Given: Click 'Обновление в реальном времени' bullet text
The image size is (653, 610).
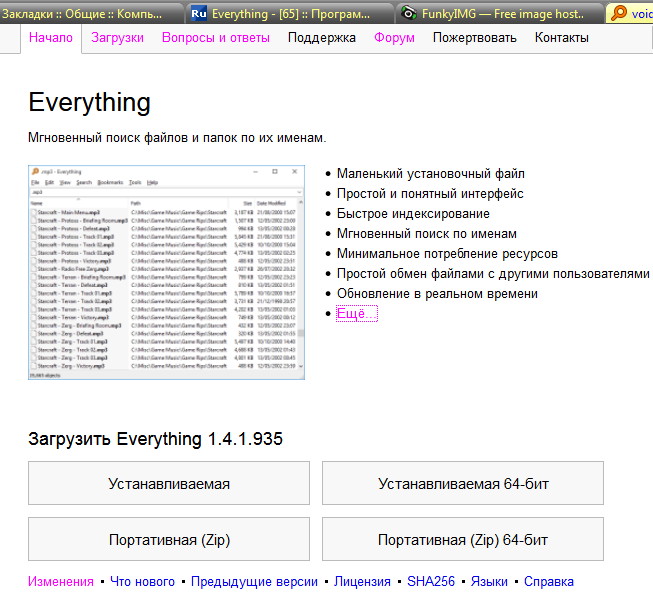Looking at the screenshot, I should [x=437, y=293].
